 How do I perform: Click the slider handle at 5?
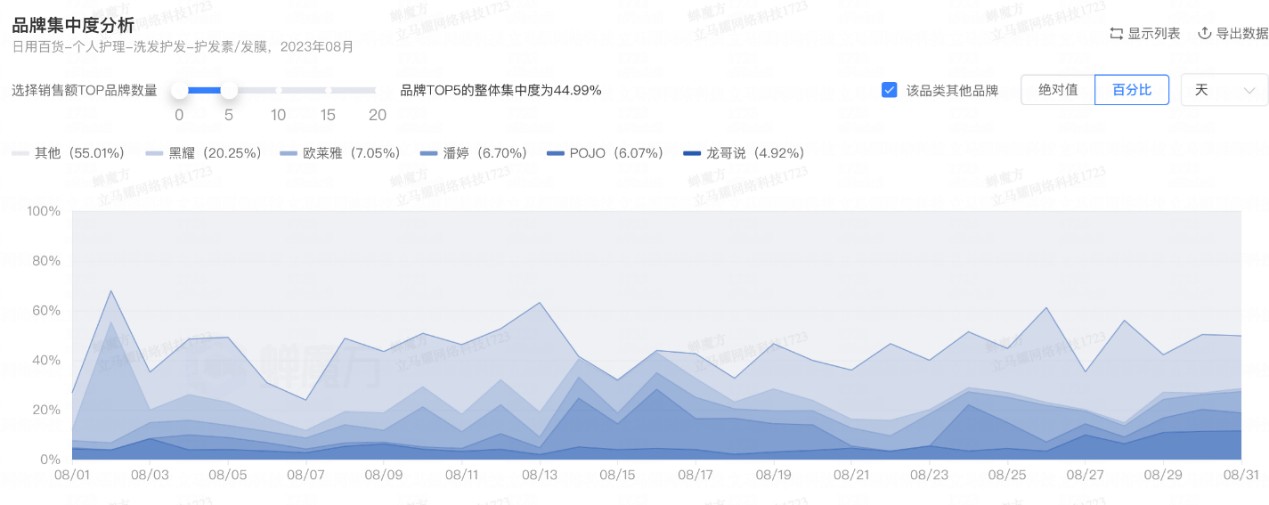(229, 90)
